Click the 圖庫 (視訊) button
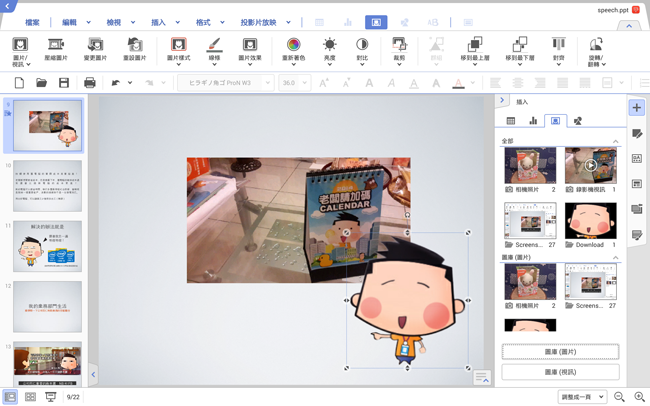 [560, 372]
